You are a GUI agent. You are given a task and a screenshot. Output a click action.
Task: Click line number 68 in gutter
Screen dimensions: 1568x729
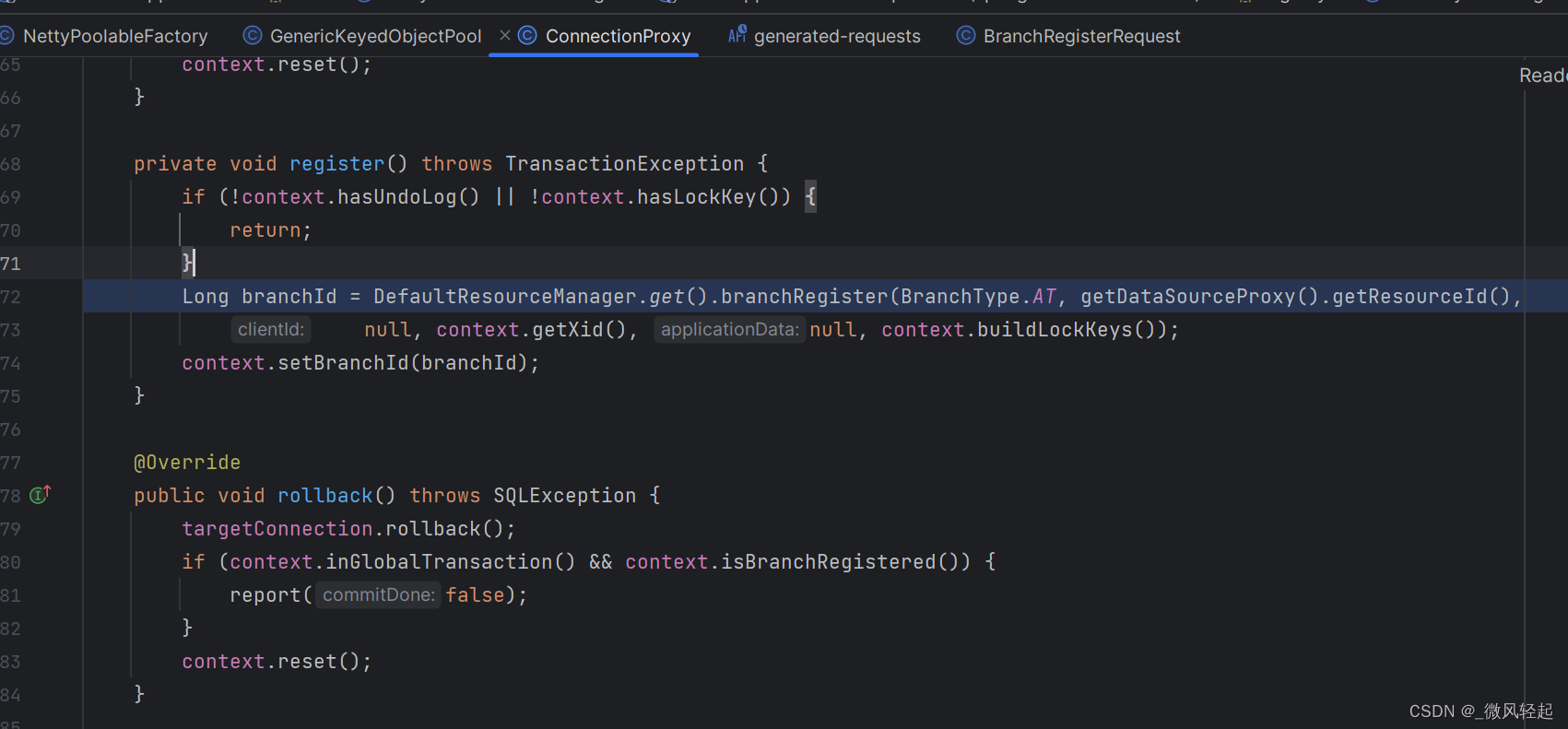click(10, 164)
